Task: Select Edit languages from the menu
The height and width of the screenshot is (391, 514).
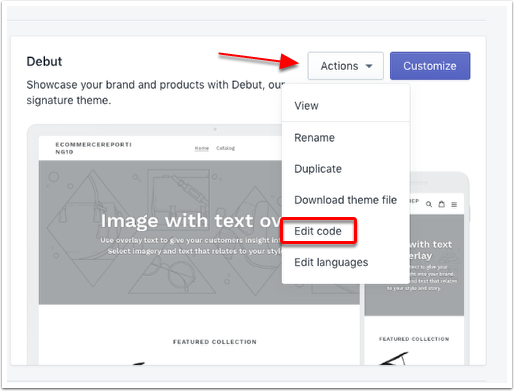Action: pyautogui.click(x=346, y=262)
